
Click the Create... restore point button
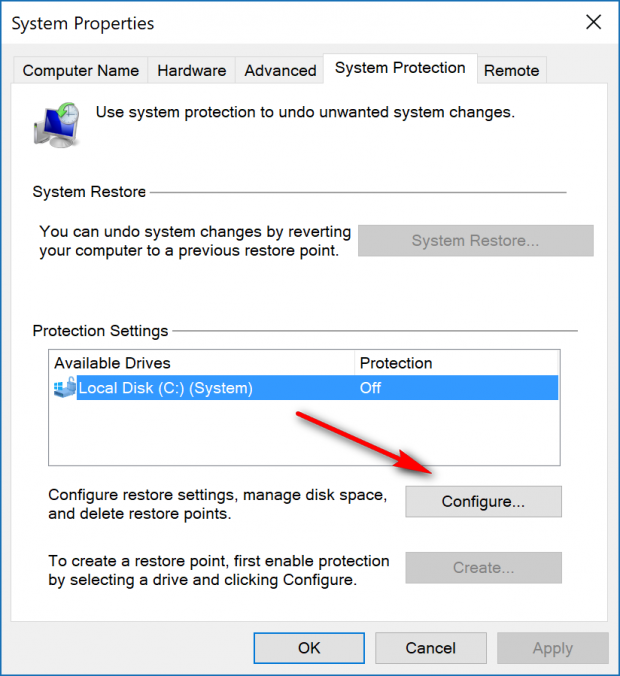coord(483,567)
